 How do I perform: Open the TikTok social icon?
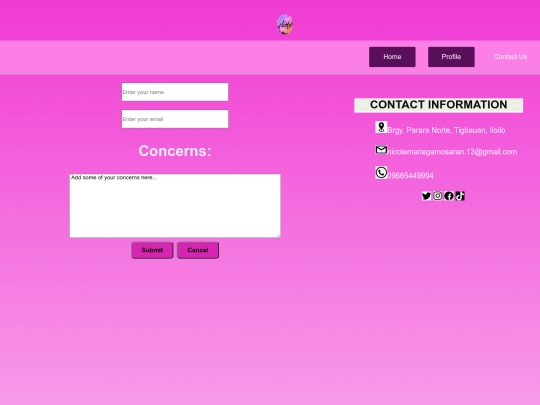tap(460, 196)
